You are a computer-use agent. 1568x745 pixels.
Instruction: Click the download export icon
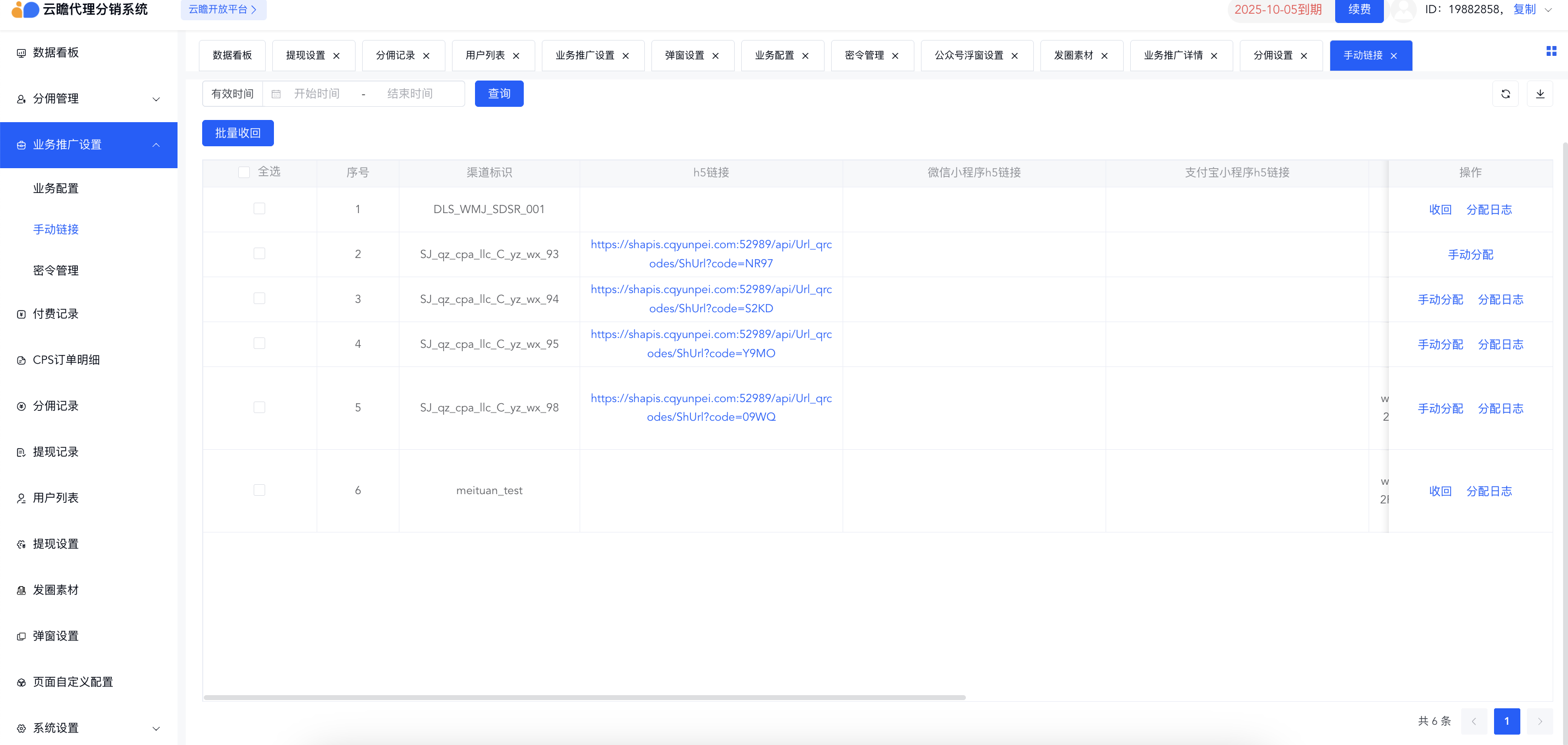1540,94
